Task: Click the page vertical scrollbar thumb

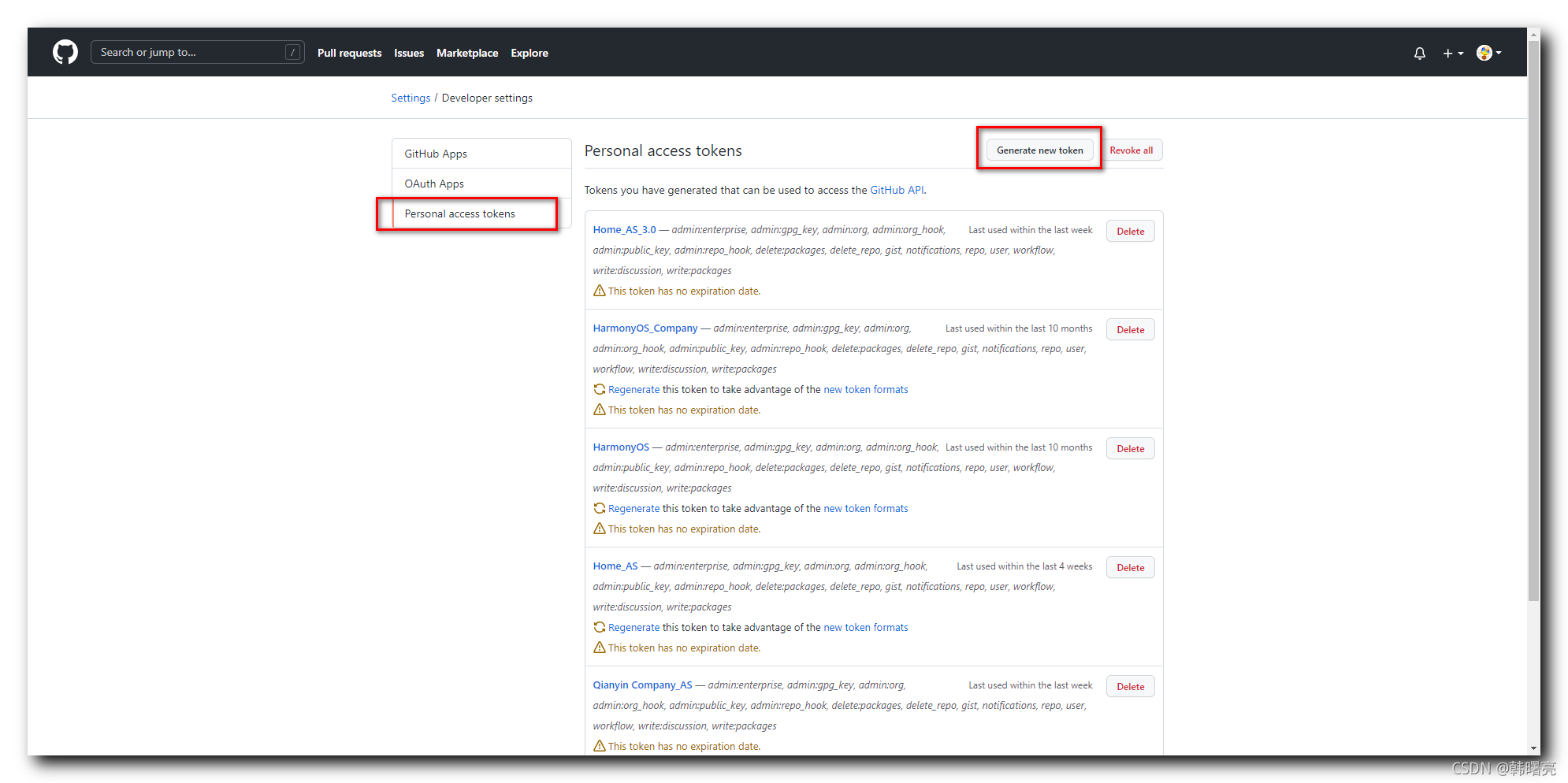Action: (x=1533, y=320)
